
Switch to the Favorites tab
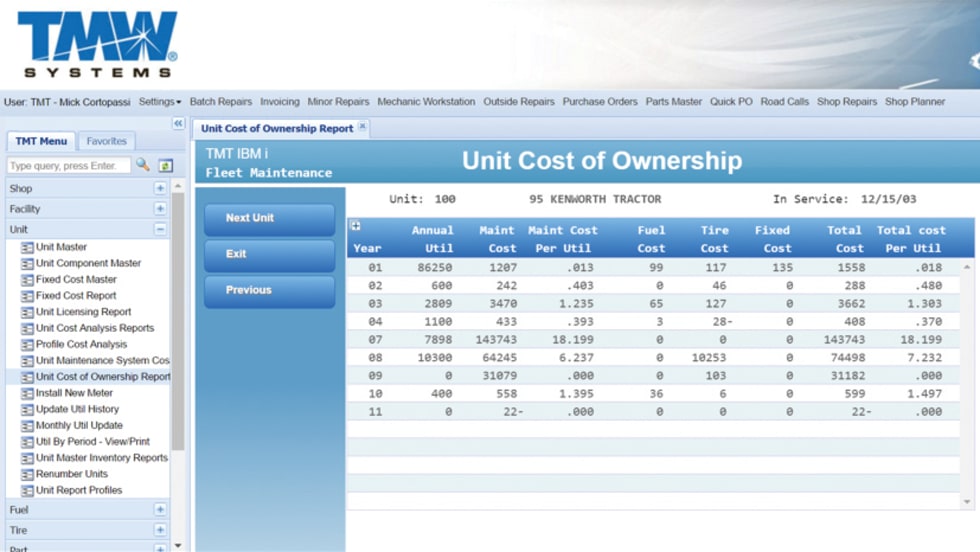point(106,142)
